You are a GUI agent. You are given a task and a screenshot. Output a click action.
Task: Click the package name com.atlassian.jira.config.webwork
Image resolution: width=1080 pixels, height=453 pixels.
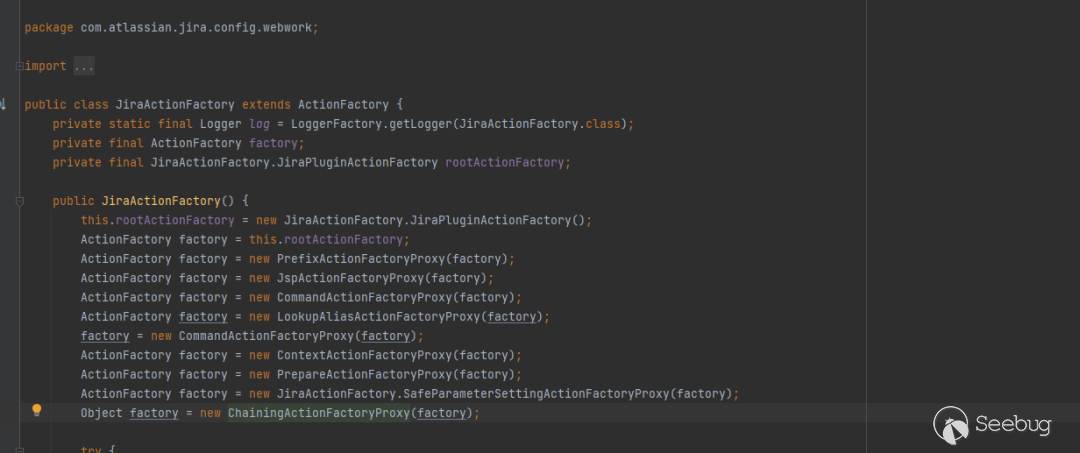[196, 28]
